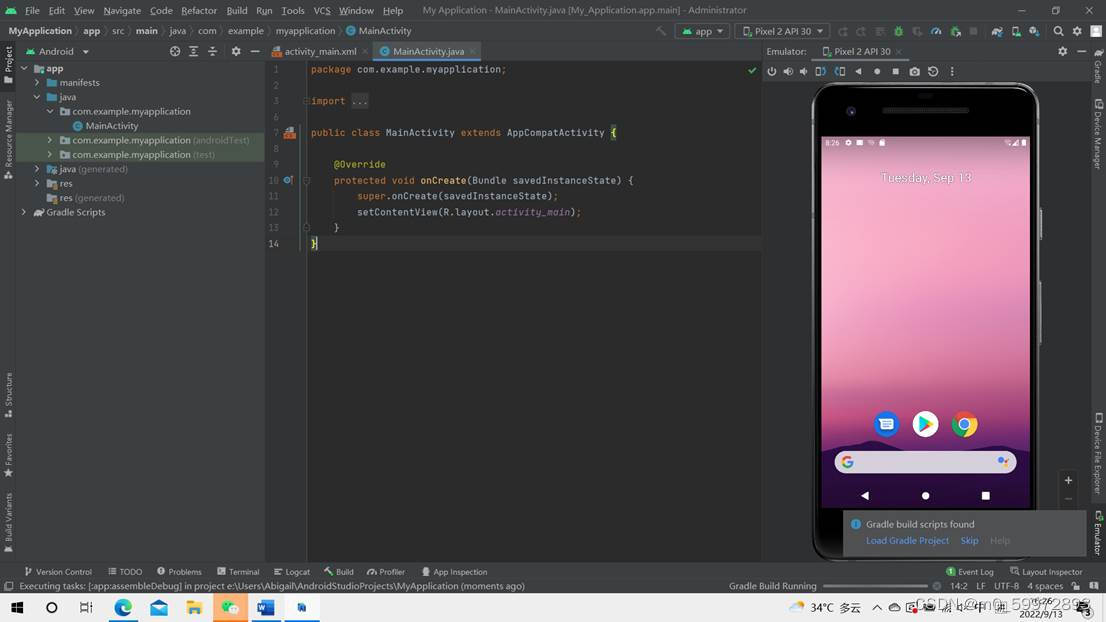Take a screenshot with the emulator camera icon
1106x622 pixels.
coord(913,71)
